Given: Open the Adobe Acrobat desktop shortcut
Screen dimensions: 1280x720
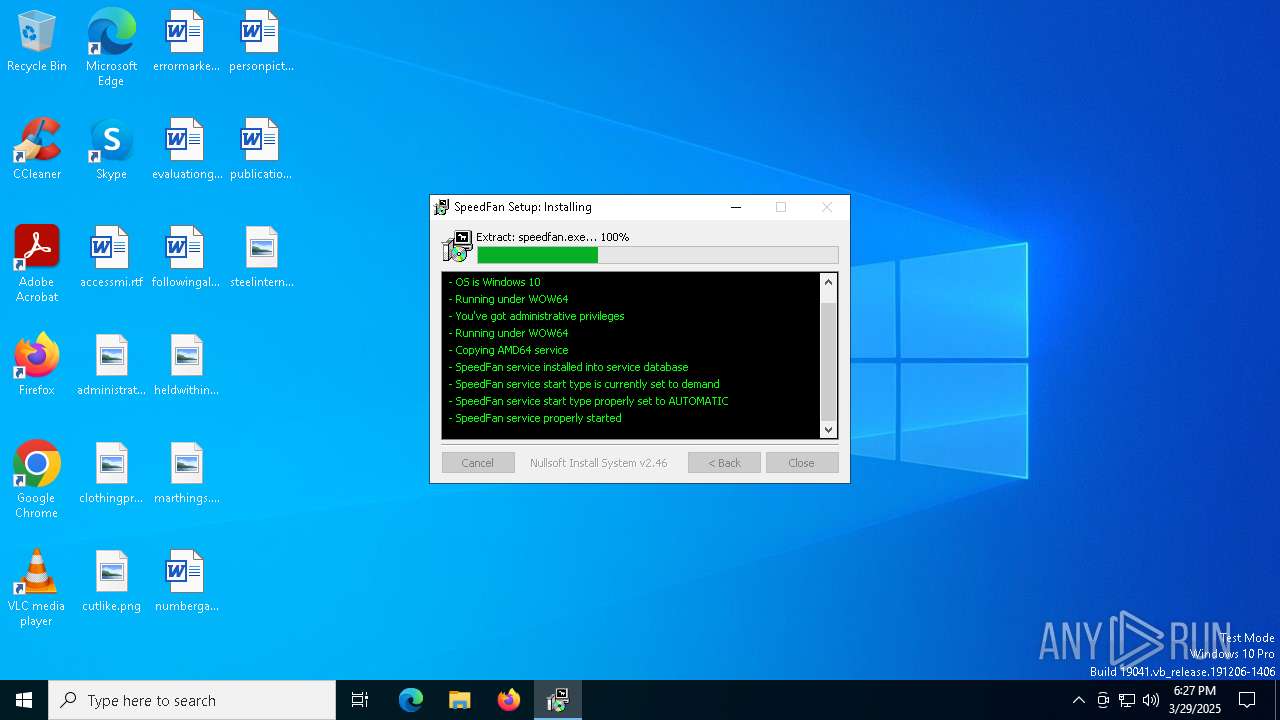Looking at the screenshot, I should click(37, 264).
